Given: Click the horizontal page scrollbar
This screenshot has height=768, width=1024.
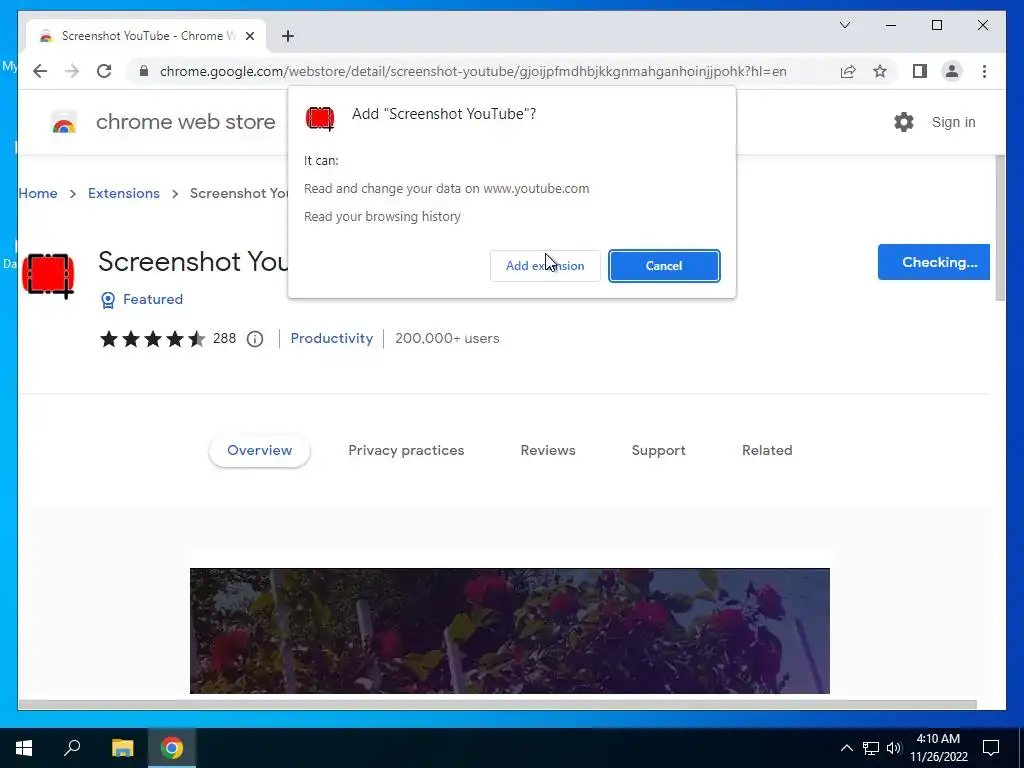Looking at the screenshot, I should click(x=498, y=705).
